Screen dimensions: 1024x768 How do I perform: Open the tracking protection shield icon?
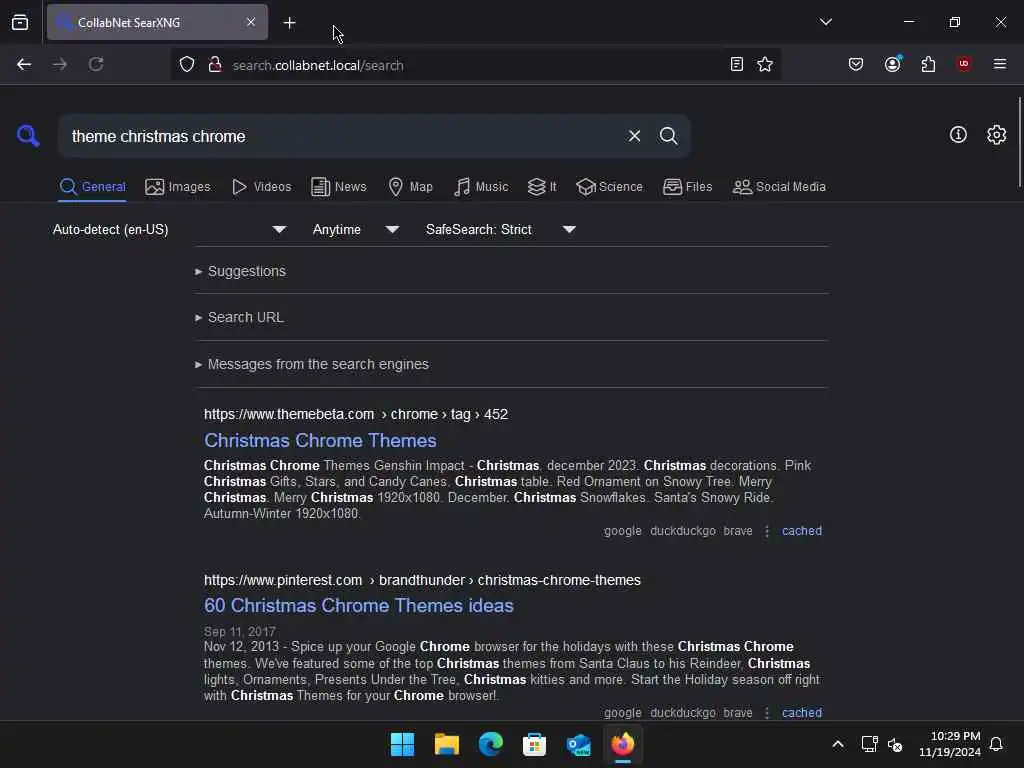point(187,64)
